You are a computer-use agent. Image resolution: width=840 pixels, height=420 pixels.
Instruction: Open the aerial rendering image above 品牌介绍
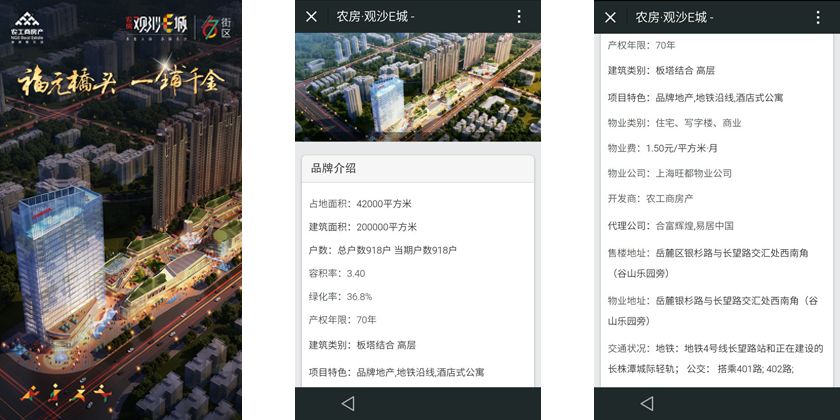click(x=418, y=87)
